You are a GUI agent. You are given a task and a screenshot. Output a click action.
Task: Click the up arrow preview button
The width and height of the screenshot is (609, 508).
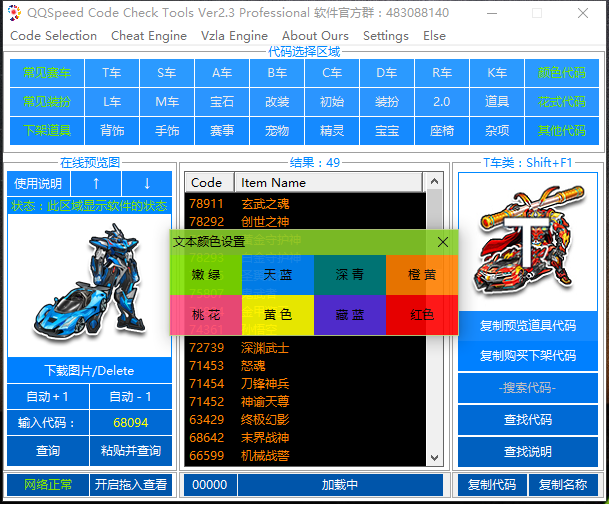click(96, 183)
